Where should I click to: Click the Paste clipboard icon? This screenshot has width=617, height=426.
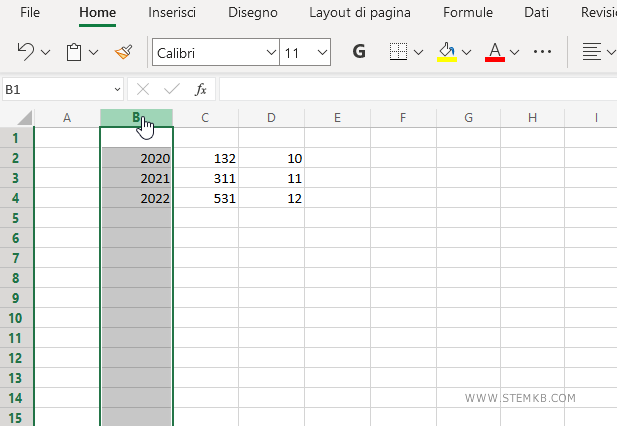[x=74, y=52]
